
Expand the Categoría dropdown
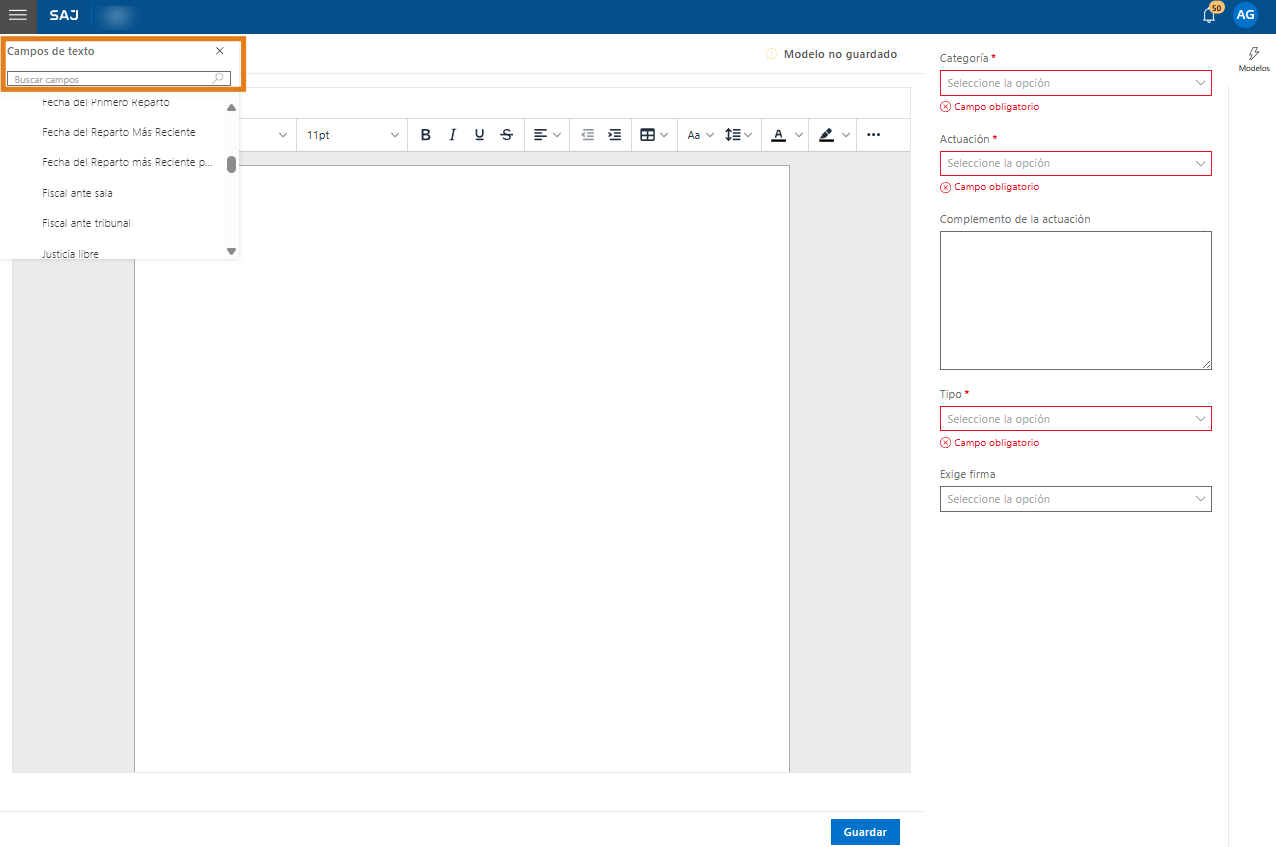pos(1075,83)
